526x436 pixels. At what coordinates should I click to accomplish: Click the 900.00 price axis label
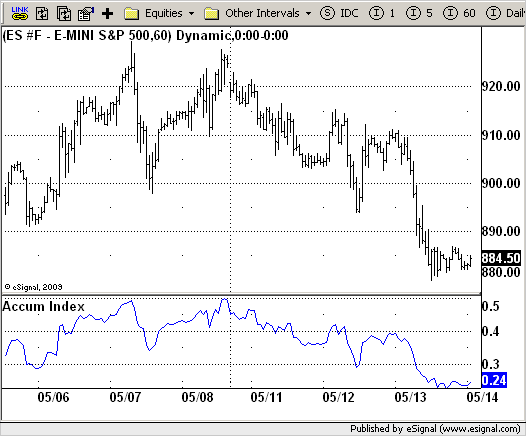501,183
